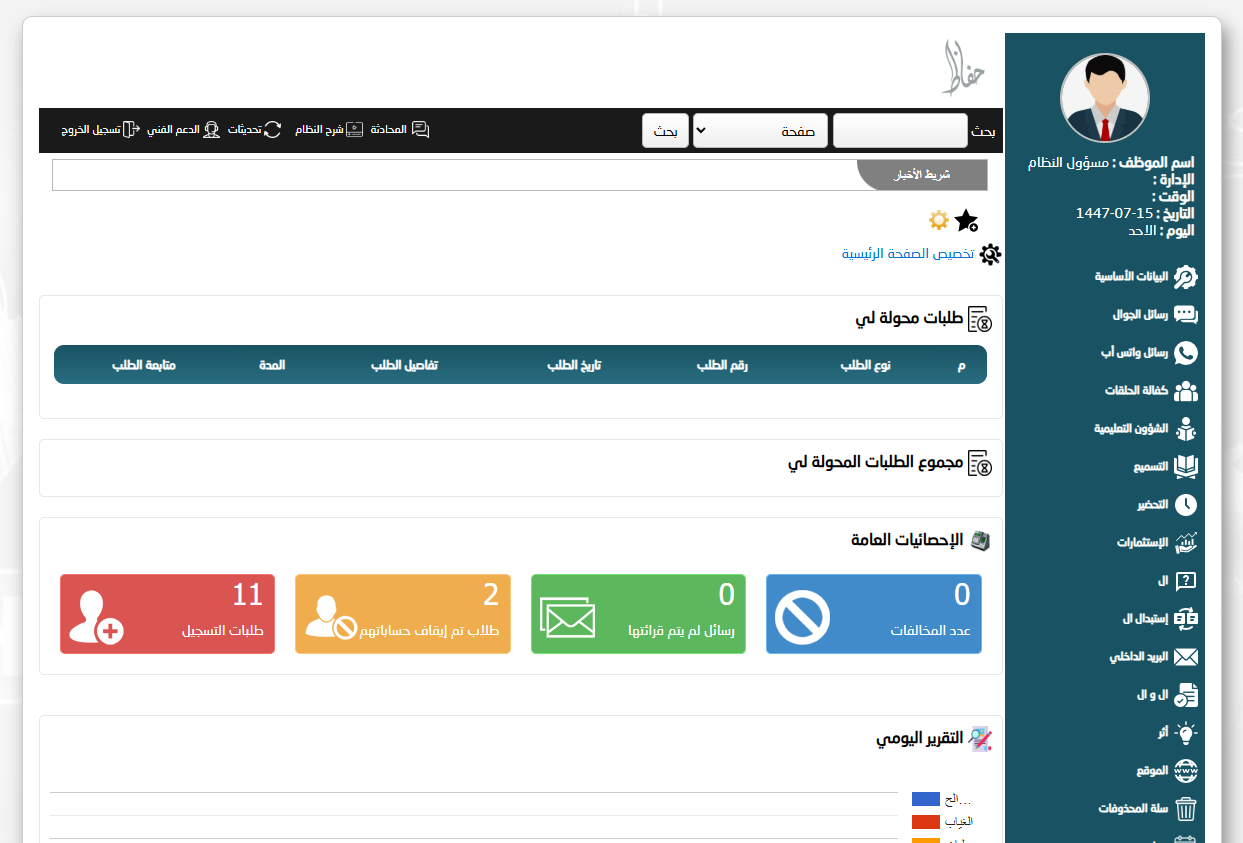This screenshot has width=1243, height=843.
Task: Click the blue legend color swatch
Action: pos(925,799)
